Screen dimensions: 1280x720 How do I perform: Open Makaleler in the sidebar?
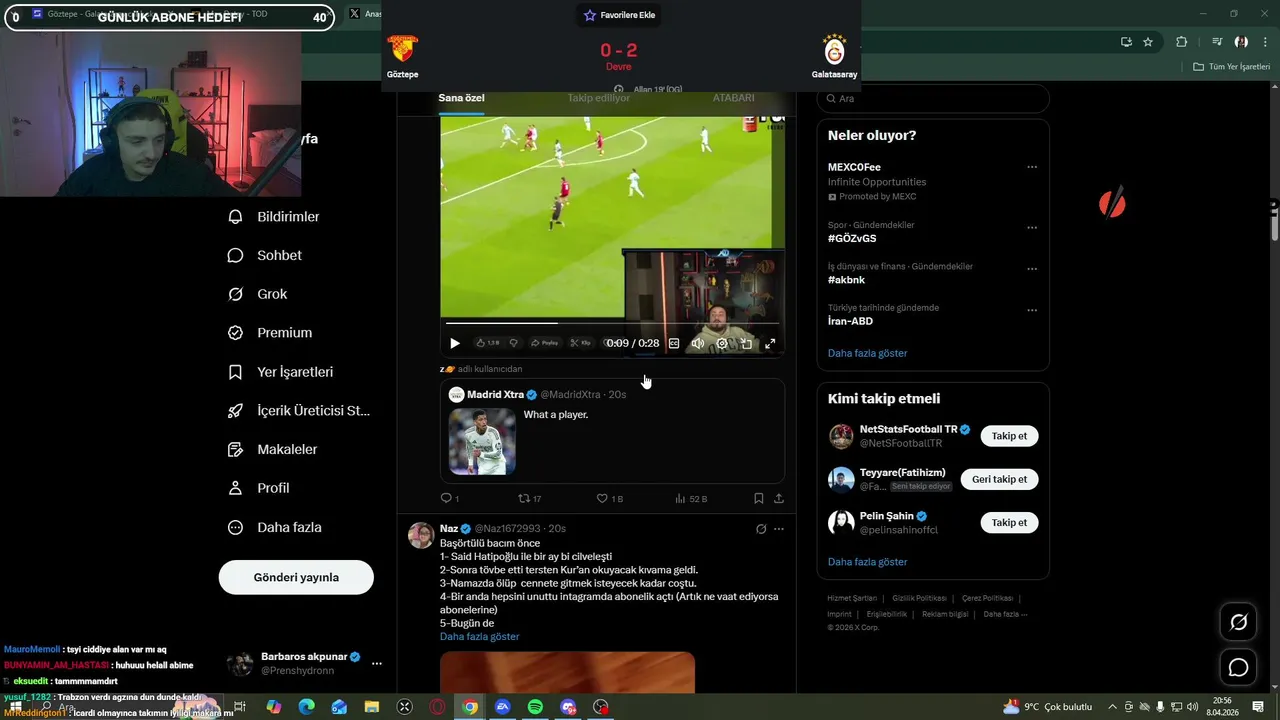point(273,450)
